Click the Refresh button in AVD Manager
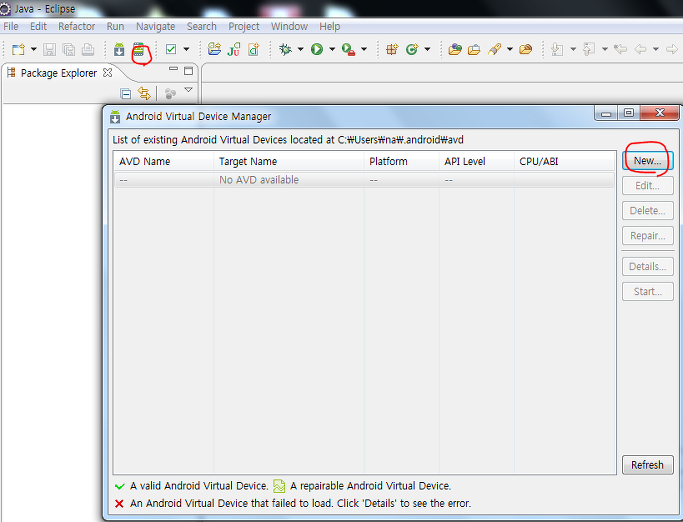Image resolution: width=683 pixels, height=522 pixels. click(648, 465)
